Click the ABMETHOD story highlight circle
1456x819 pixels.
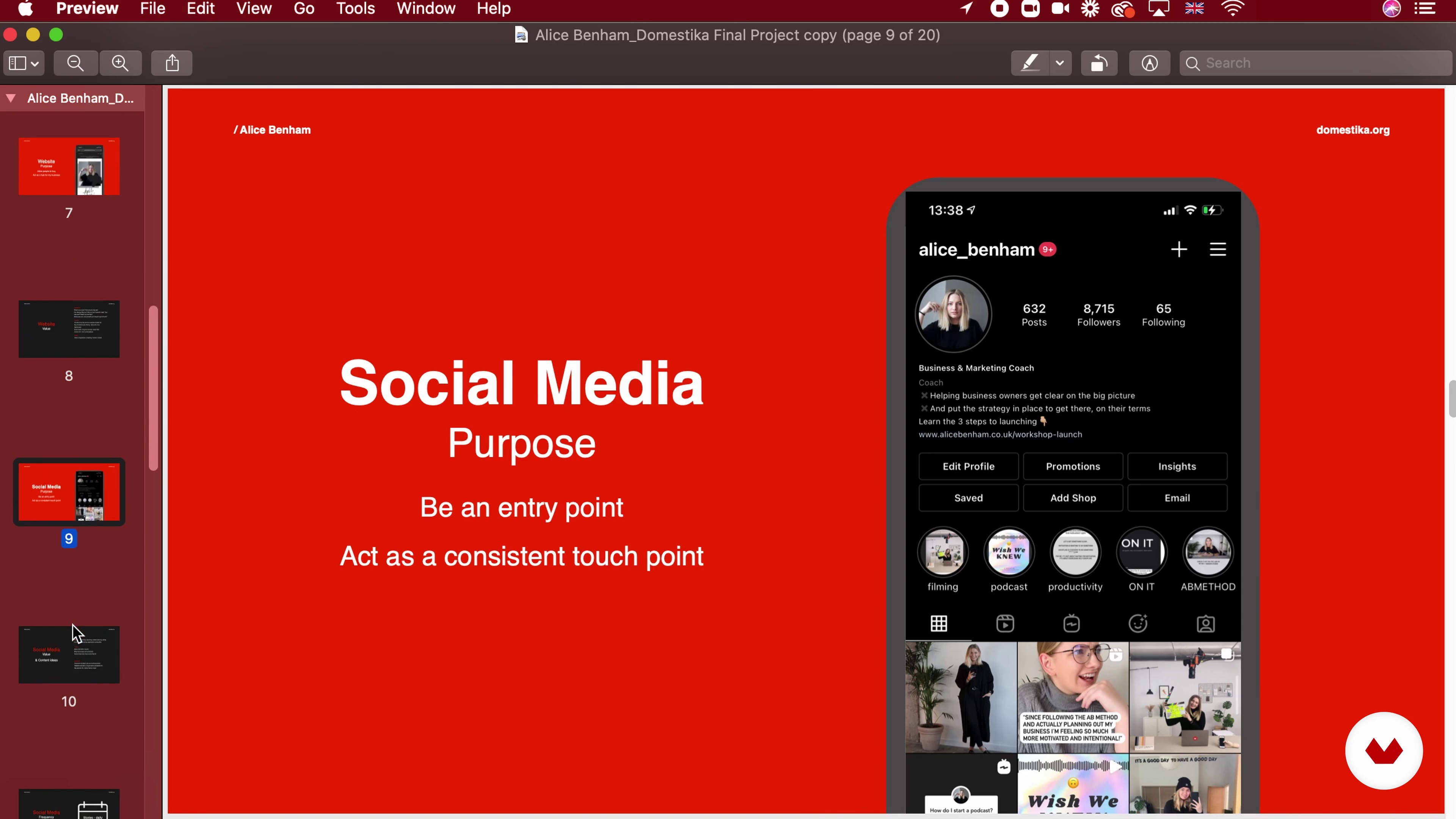[1208, 552]
